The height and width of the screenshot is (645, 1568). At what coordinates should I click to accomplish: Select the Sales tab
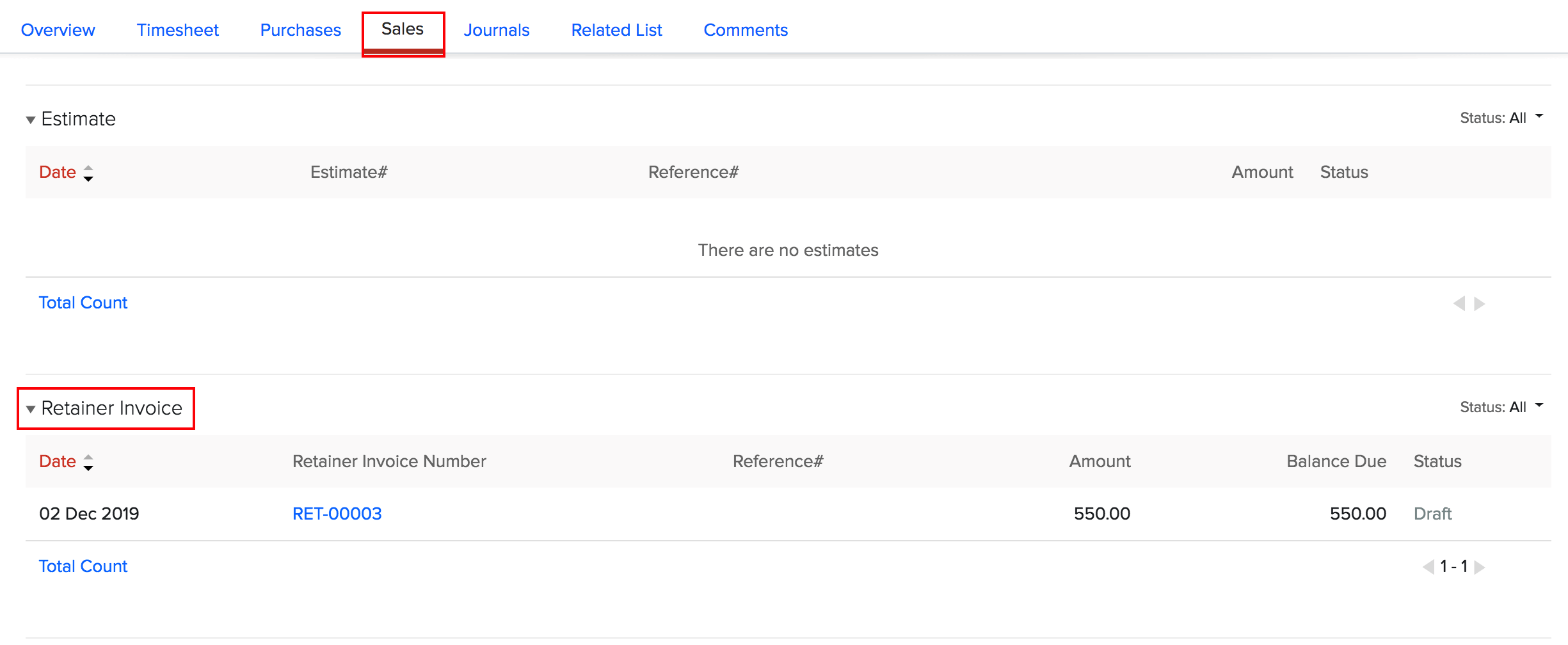403,29
